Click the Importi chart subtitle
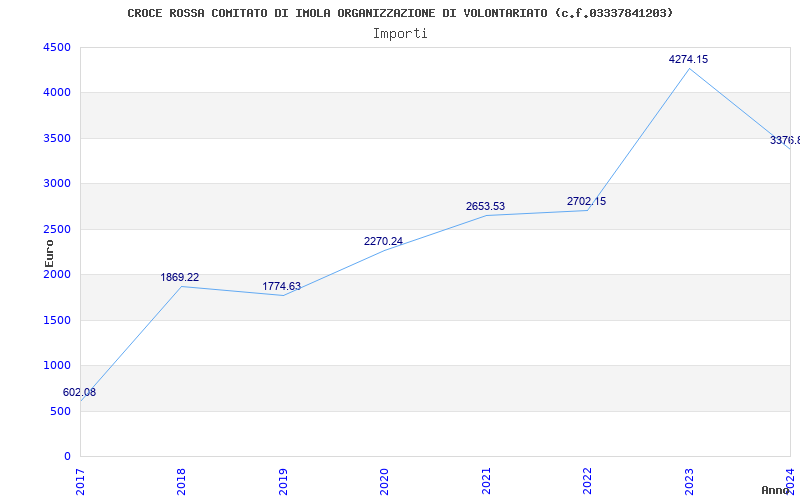The height and width of the screenshot is (500, 800). pyautogui.click(x=400, y=34)
